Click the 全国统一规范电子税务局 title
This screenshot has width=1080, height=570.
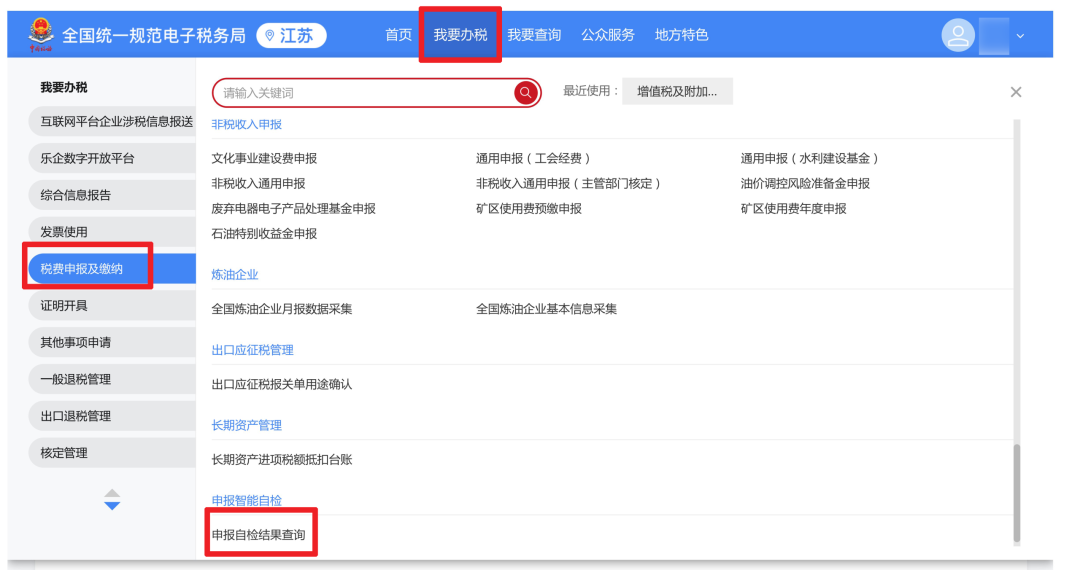point(154,36)
